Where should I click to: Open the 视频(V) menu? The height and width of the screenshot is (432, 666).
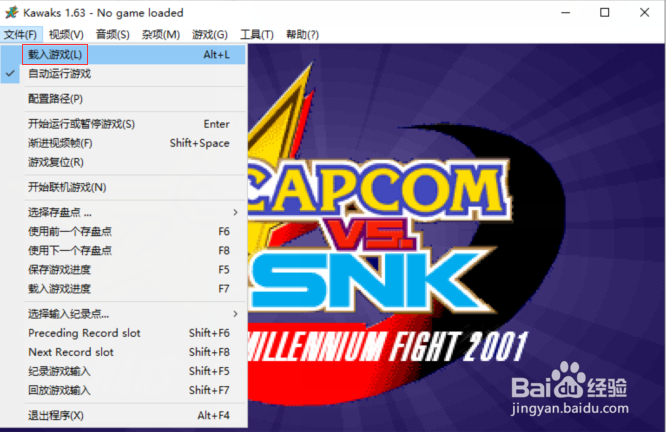click(x=66, y=34)
